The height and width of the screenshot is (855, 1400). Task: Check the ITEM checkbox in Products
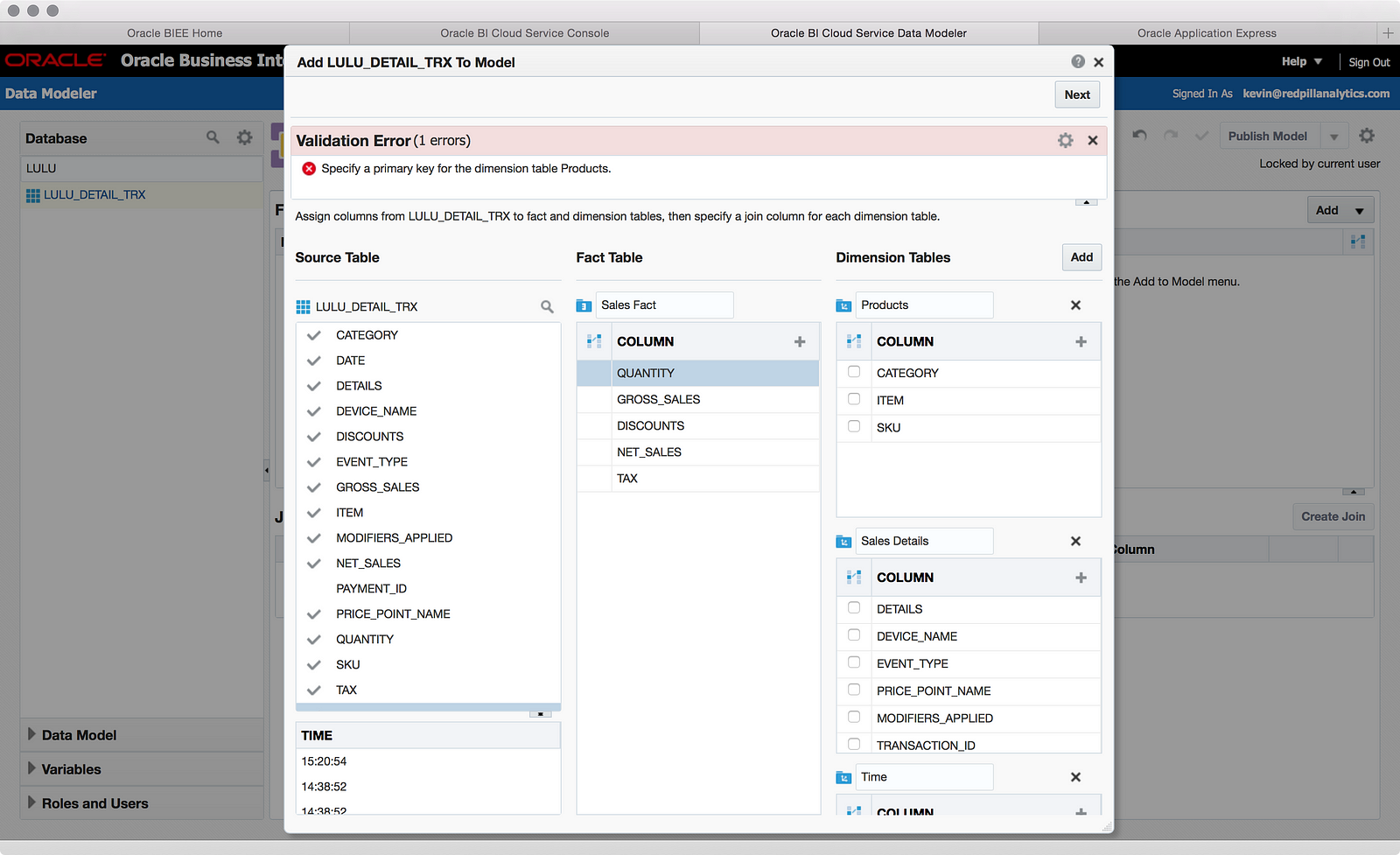[854, 399]
